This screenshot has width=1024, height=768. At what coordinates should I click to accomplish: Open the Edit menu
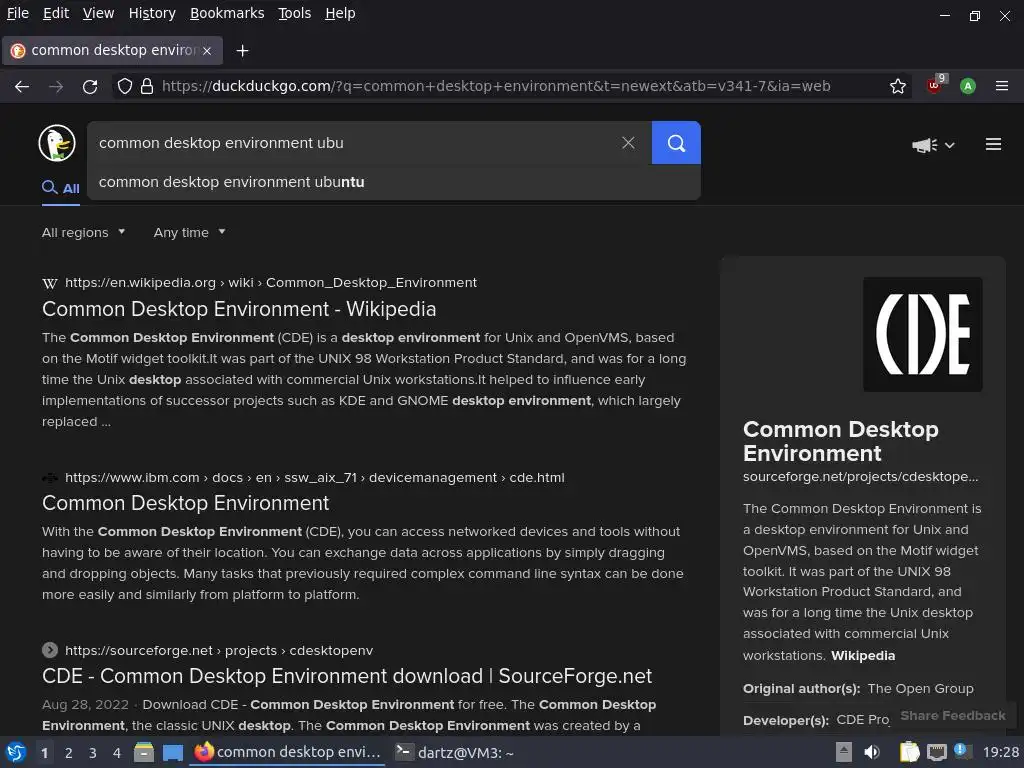pyautogui.click(x=56, y=13)
